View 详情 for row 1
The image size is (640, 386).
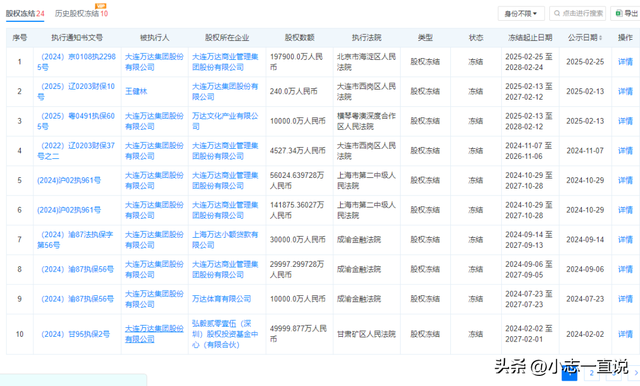tap(625, 62)
